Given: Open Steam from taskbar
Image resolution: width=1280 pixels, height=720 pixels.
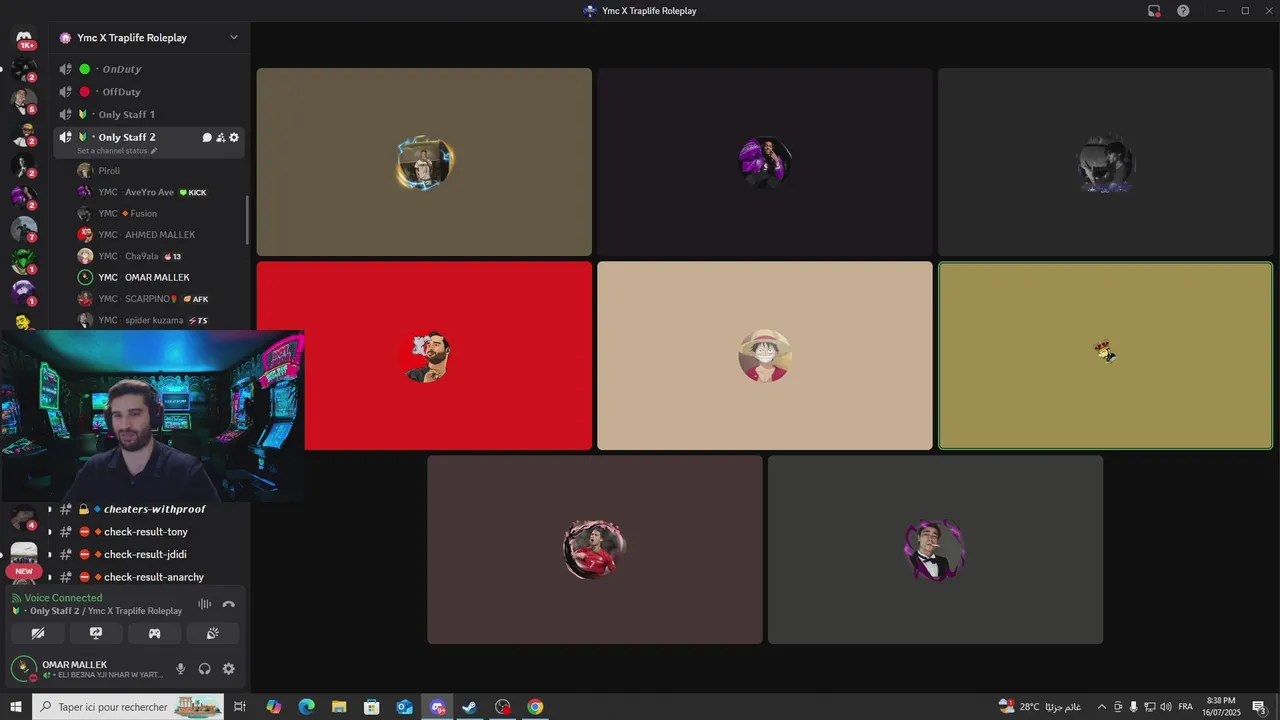Looking at the screenshot, I should (469, 707).
